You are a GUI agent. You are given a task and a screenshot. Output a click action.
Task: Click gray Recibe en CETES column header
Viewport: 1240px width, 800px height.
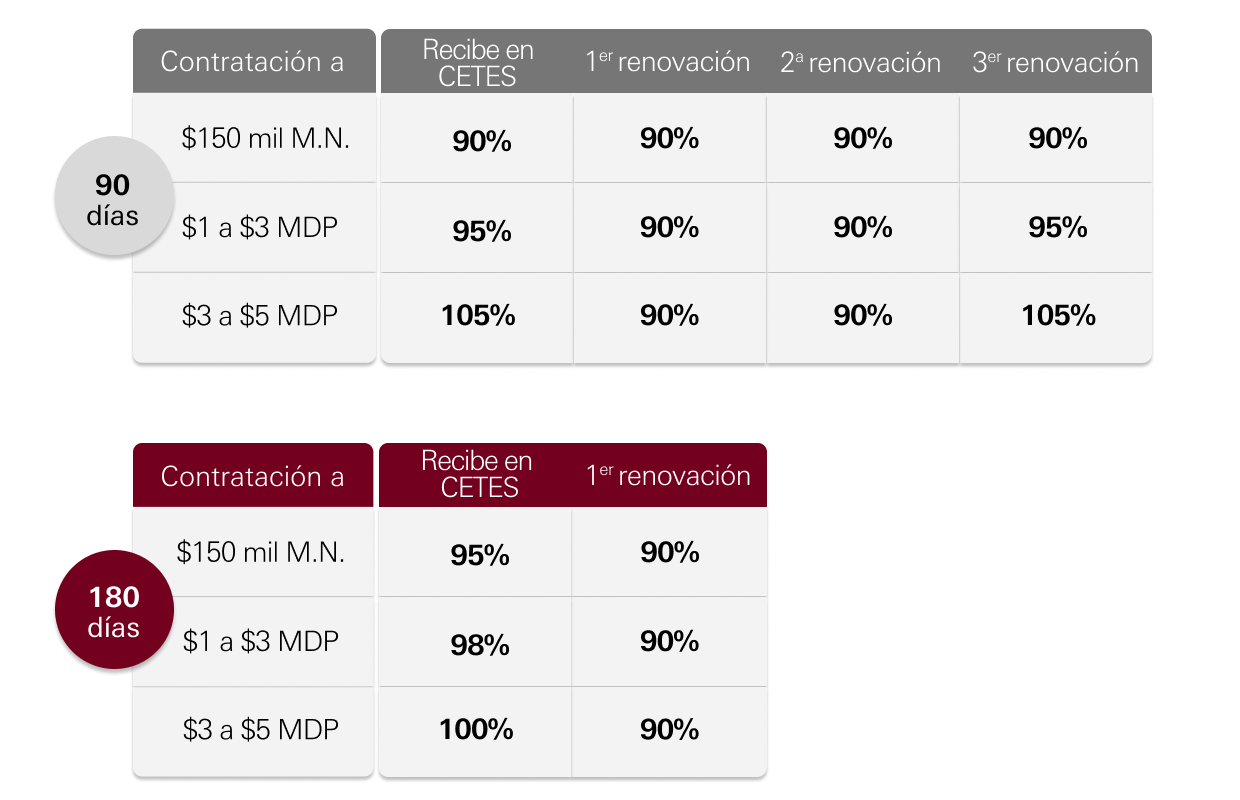click(478, 62)
